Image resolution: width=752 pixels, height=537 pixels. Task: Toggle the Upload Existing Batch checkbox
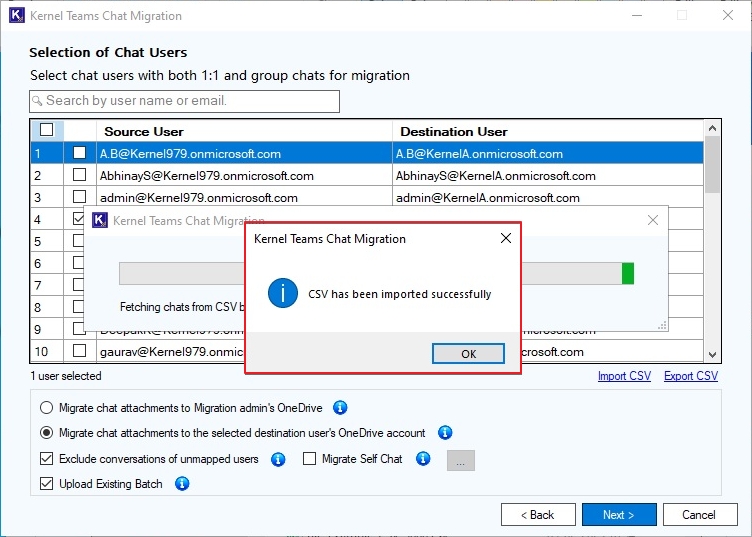47,484
